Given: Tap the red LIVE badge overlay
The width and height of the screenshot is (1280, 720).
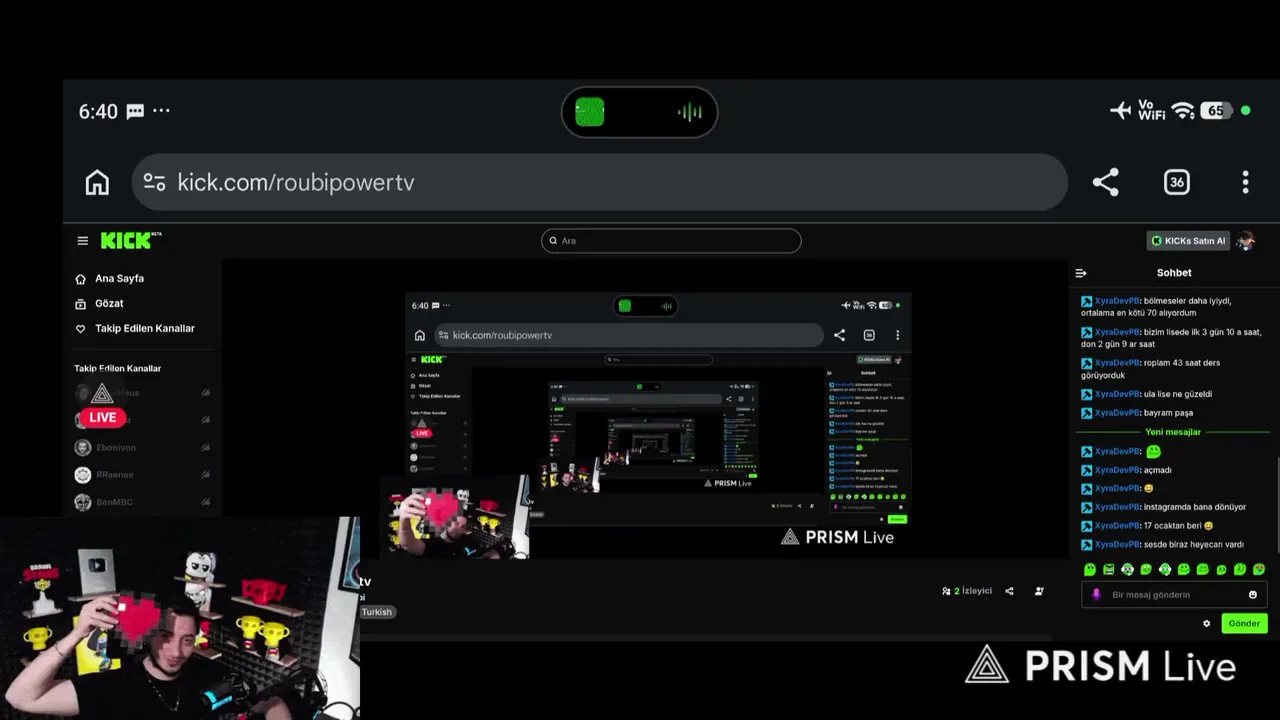Looking at the screenshot, I should 102,417.
